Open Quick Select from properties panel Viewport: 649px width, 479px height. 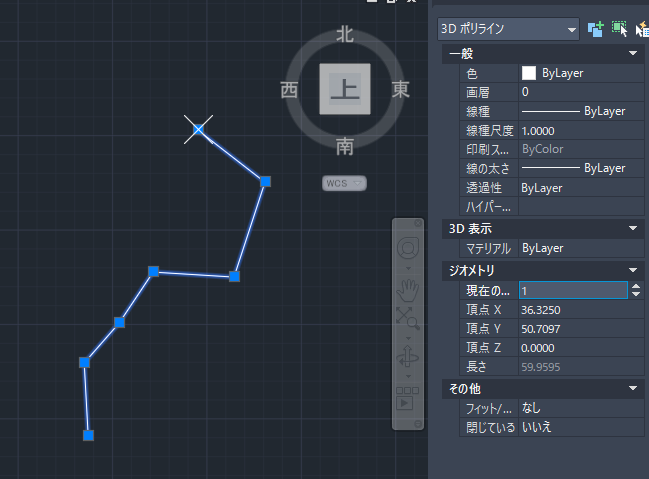(641, 29)
